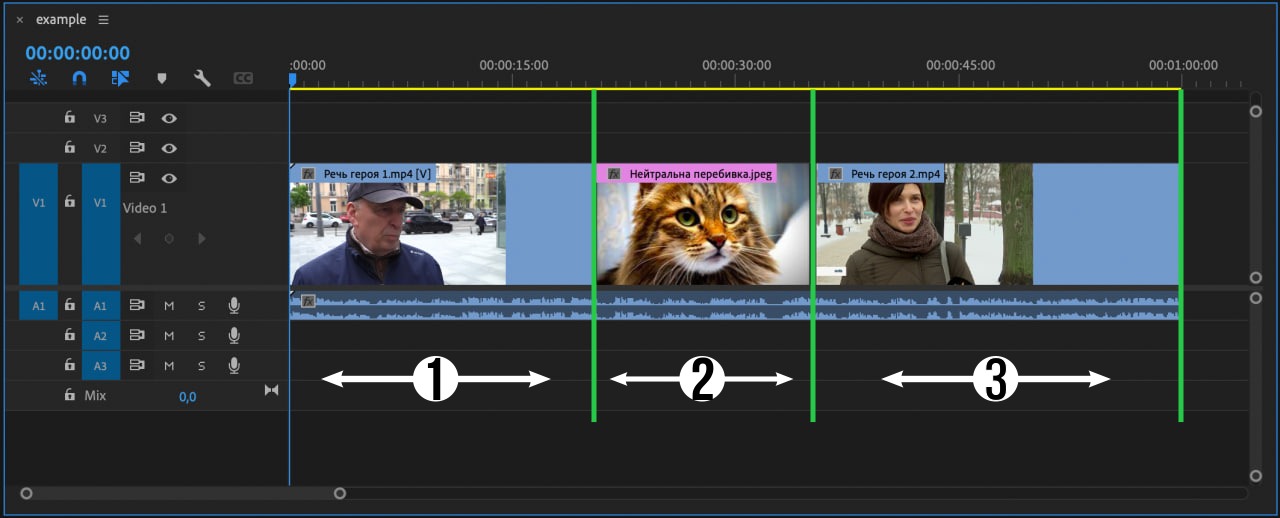
Task: Mute track A1
Action: 169,305
